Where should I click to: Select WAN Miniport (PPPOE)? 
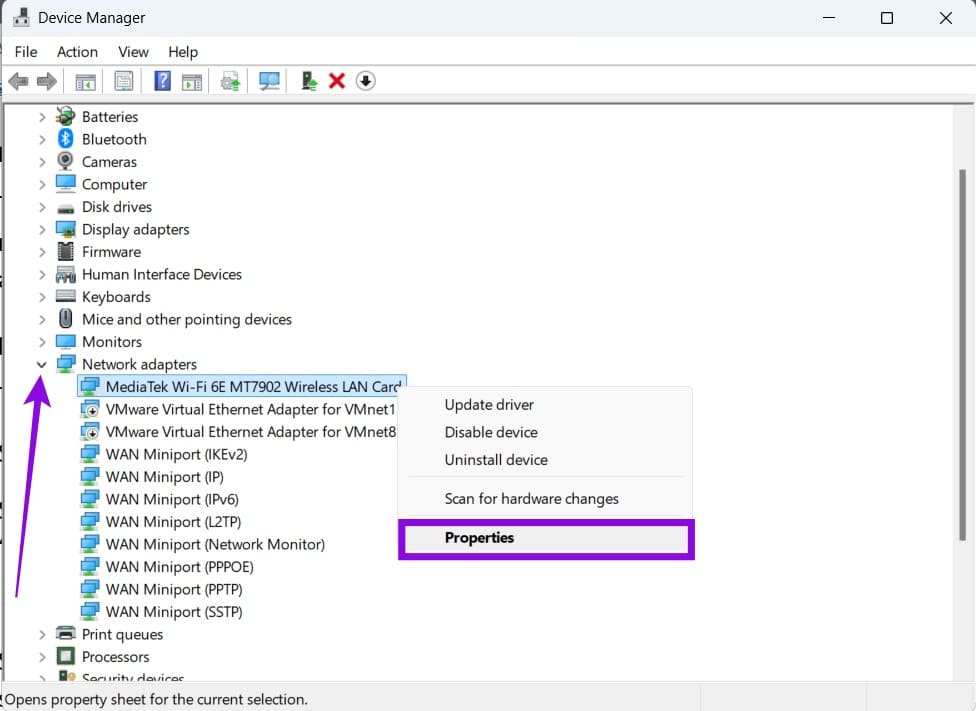[x=167, y=567]
